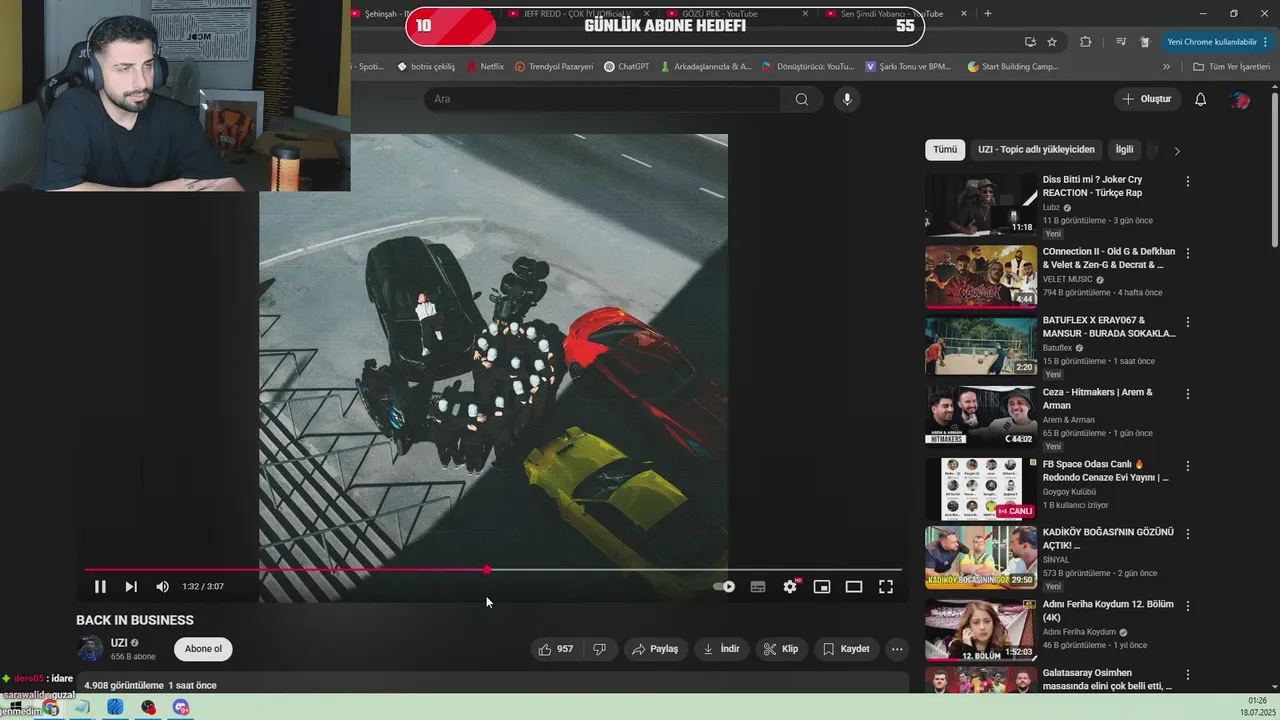Screen dimensions: 1280x720
Task: Open COnnection II video thumbnail
Action: click(981, 277)
